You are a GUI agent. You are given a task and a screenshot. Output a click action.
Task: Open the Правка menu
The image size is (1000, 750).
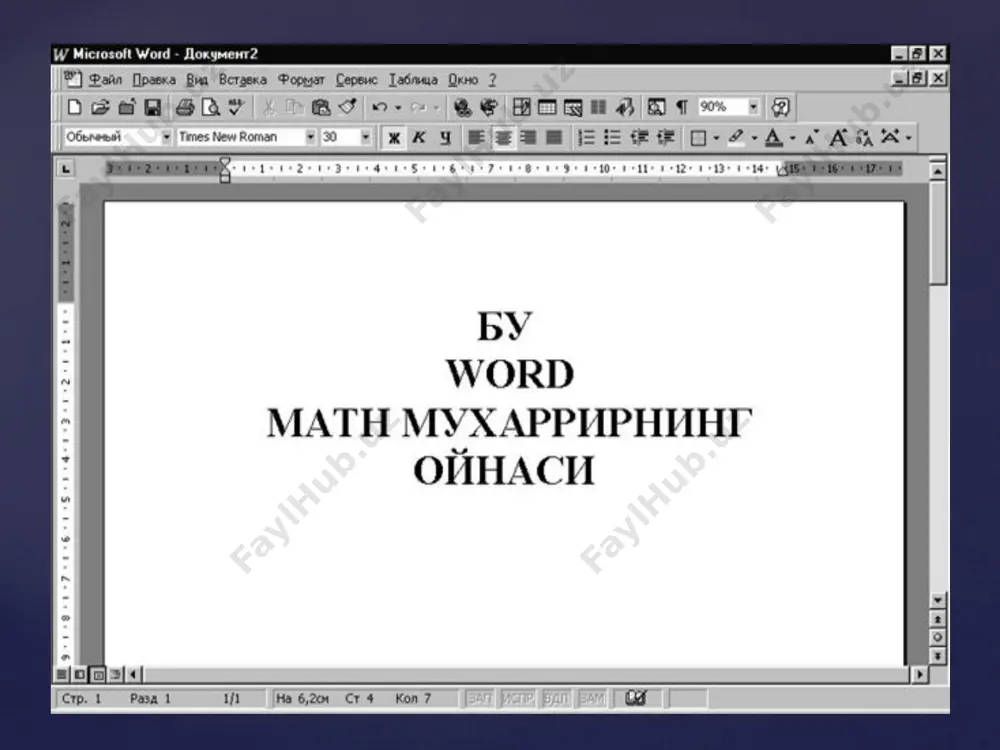point(154,80)
